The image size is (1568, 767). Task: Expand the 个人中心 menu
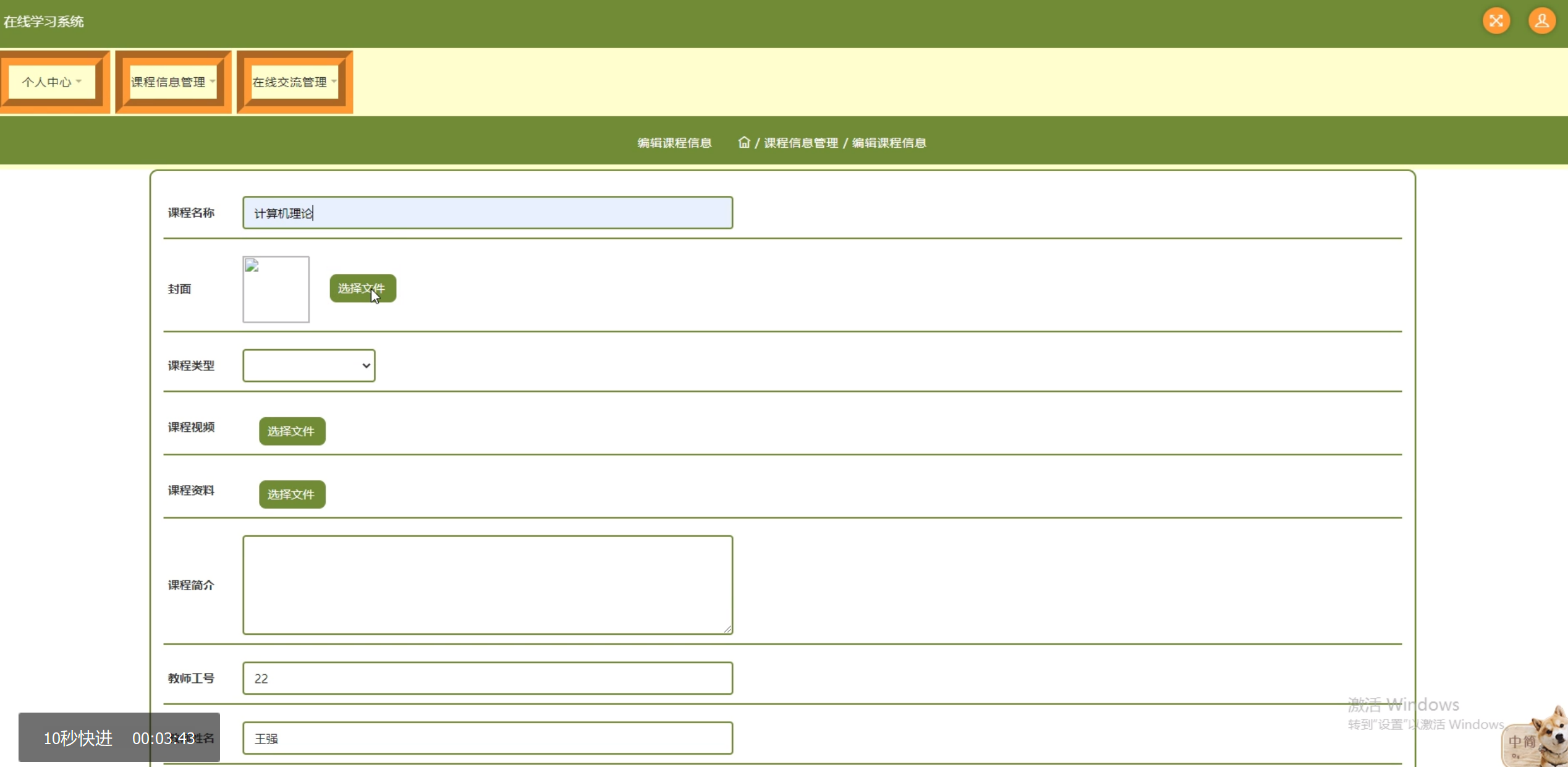click(52, 82)
